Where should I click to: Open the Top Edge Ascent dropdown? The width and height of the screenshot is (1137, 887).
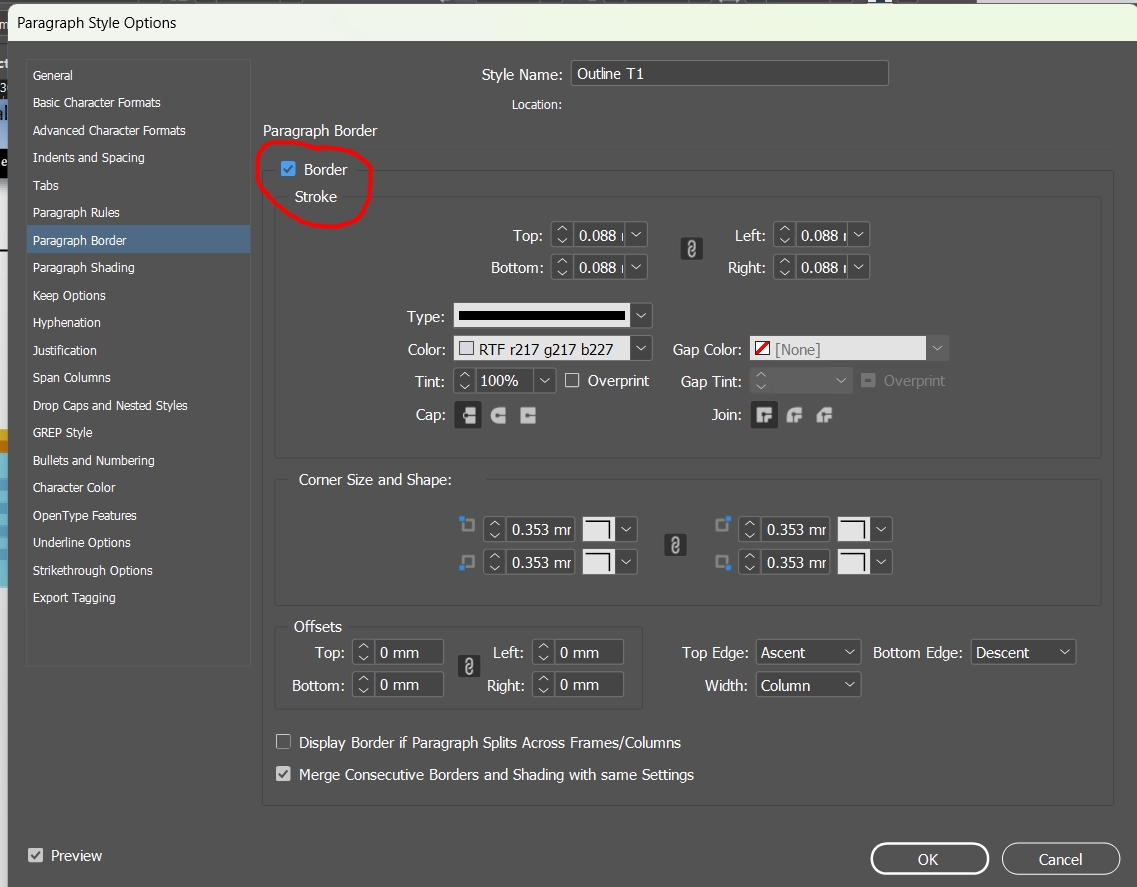pyautogui.click(x=807, y=651)
